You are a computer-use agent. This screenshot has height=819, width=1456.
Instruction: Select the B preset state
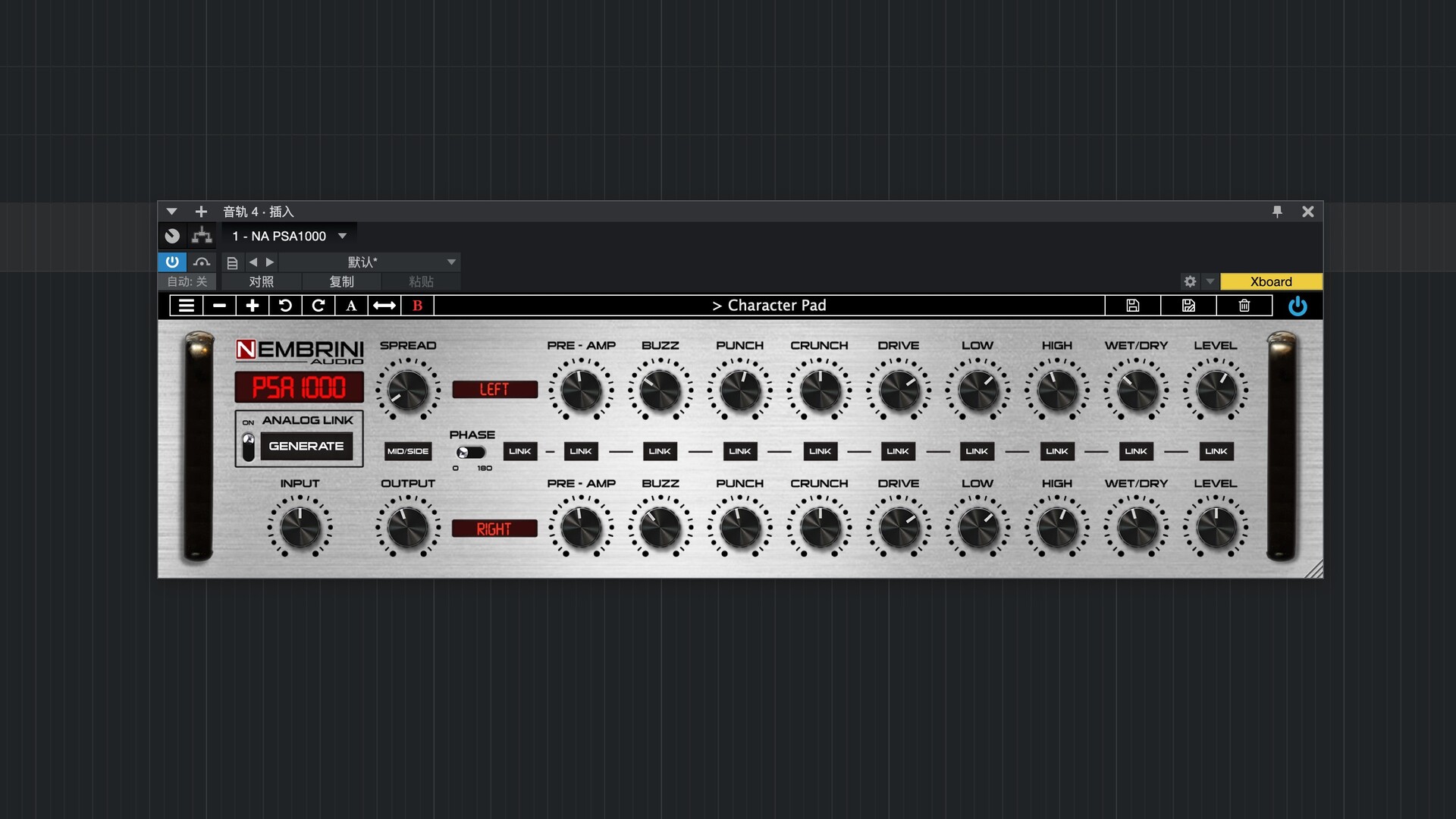pyautogui.click(x=417, y=306)
